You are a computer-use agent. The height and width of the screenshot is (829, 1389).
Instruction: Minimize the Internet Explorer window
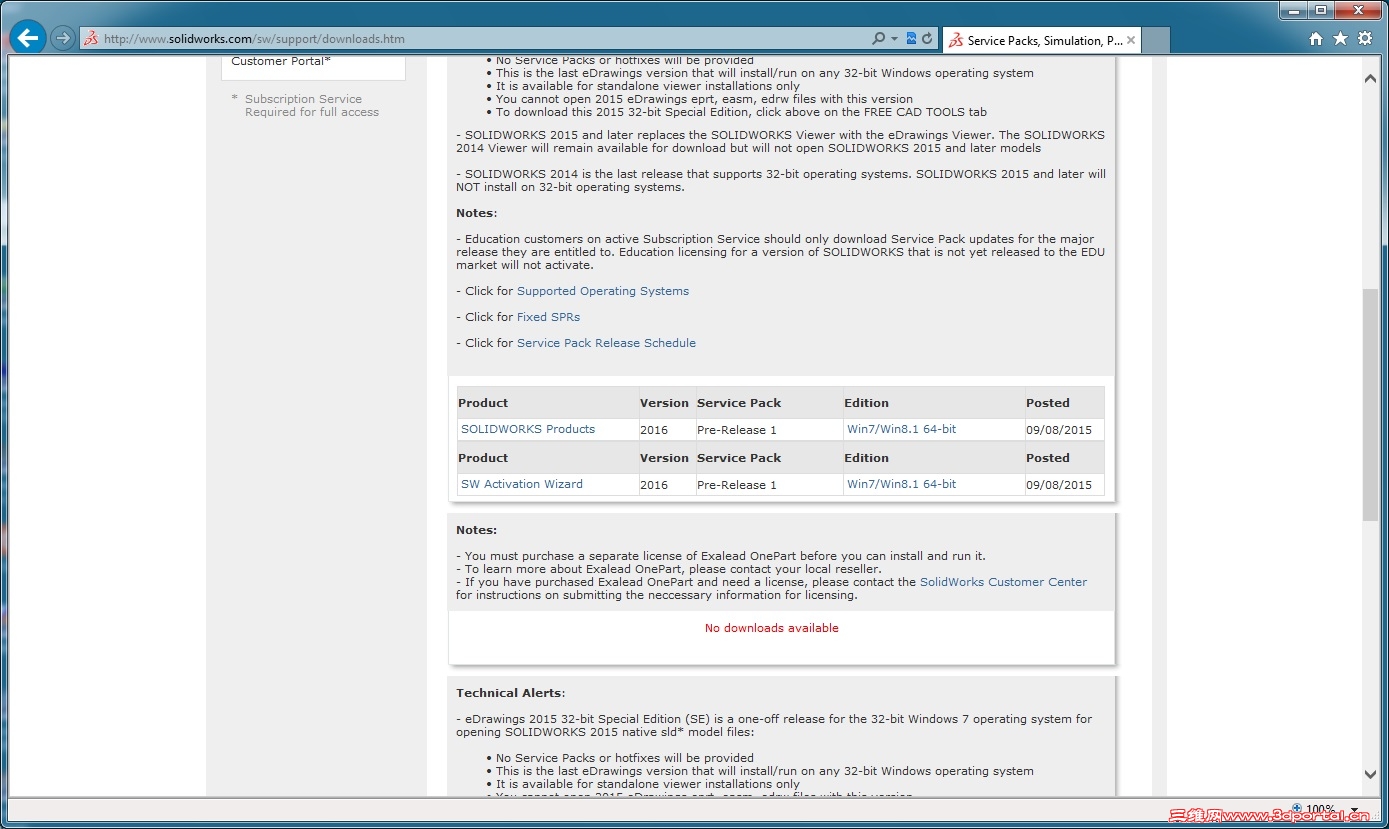coord(1292,10)
